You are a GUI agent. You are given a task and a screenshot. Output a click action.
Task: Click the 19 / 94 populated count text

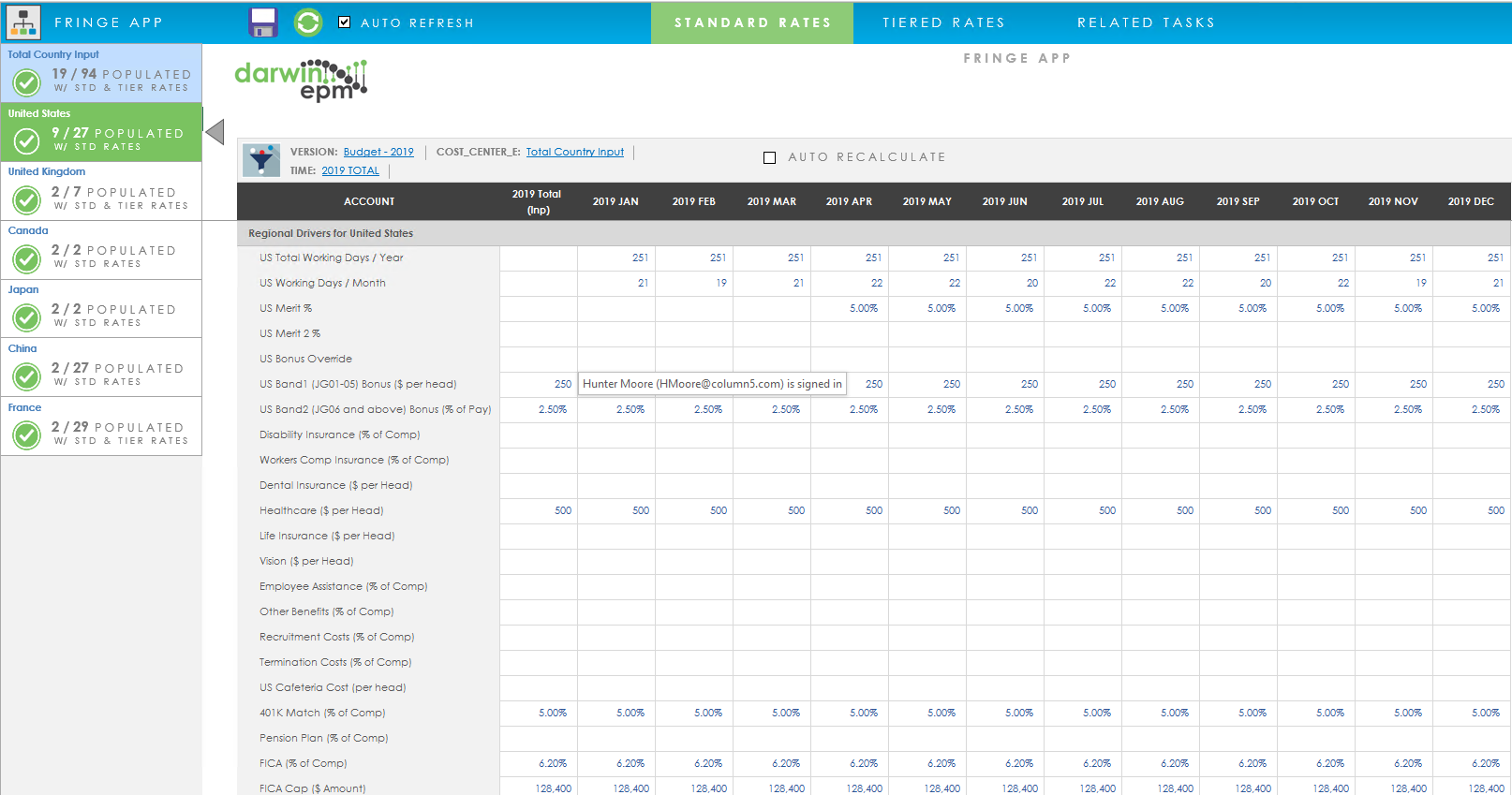pyautogui.click(x=74, y=73)
